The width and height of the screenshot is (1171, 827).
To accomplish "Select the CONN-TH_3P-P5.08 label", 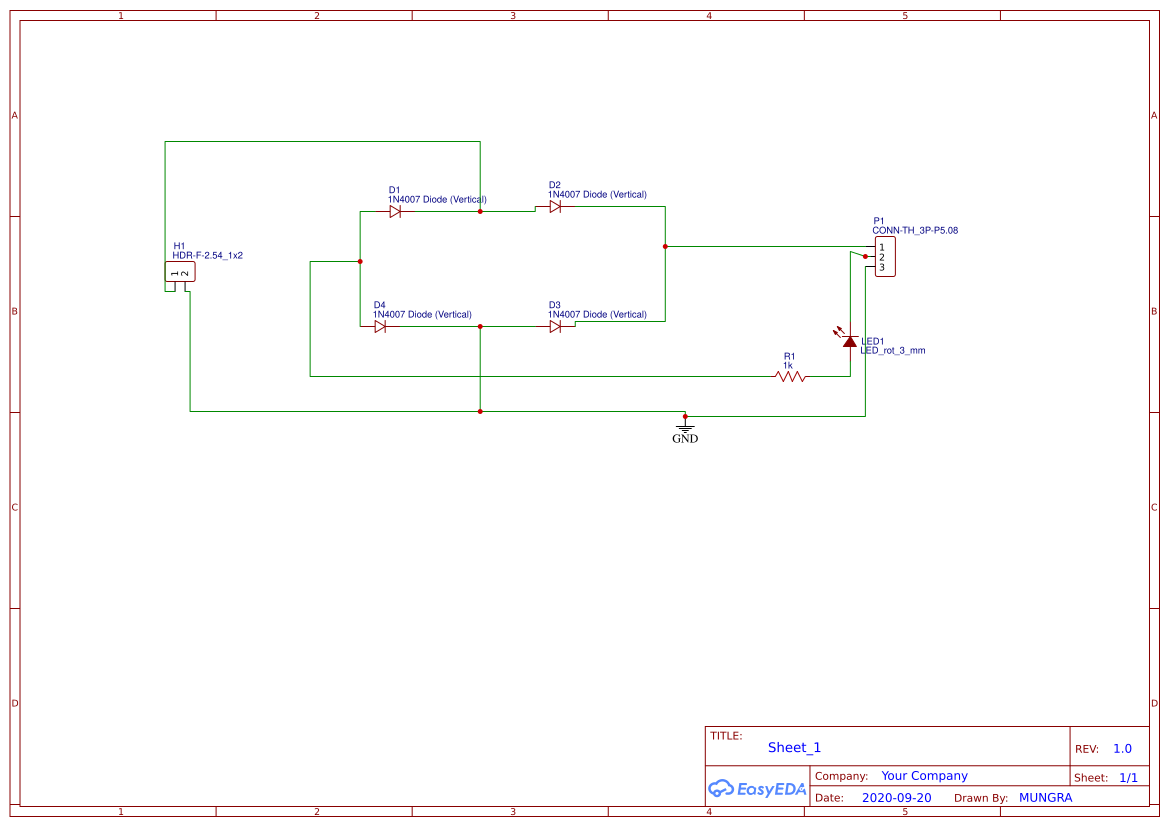I will click(915, 230).
